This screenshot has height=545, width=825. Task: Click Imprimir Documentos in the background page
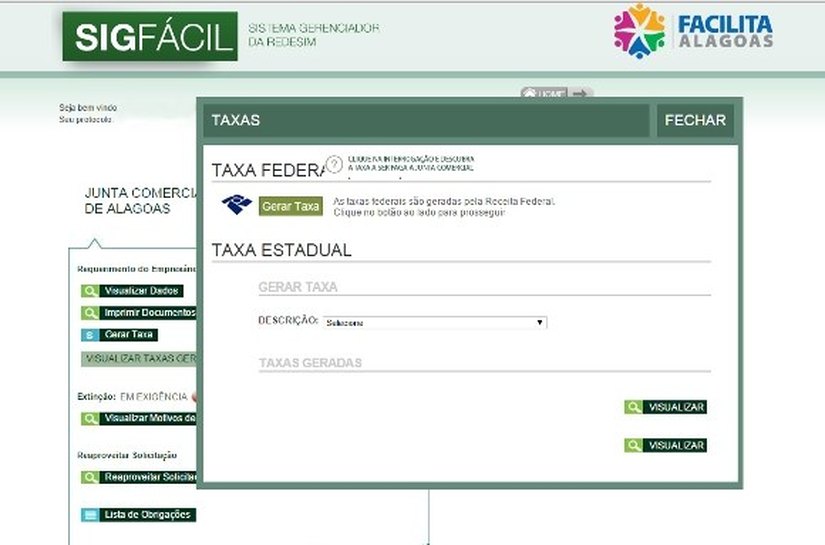(138, 313)
